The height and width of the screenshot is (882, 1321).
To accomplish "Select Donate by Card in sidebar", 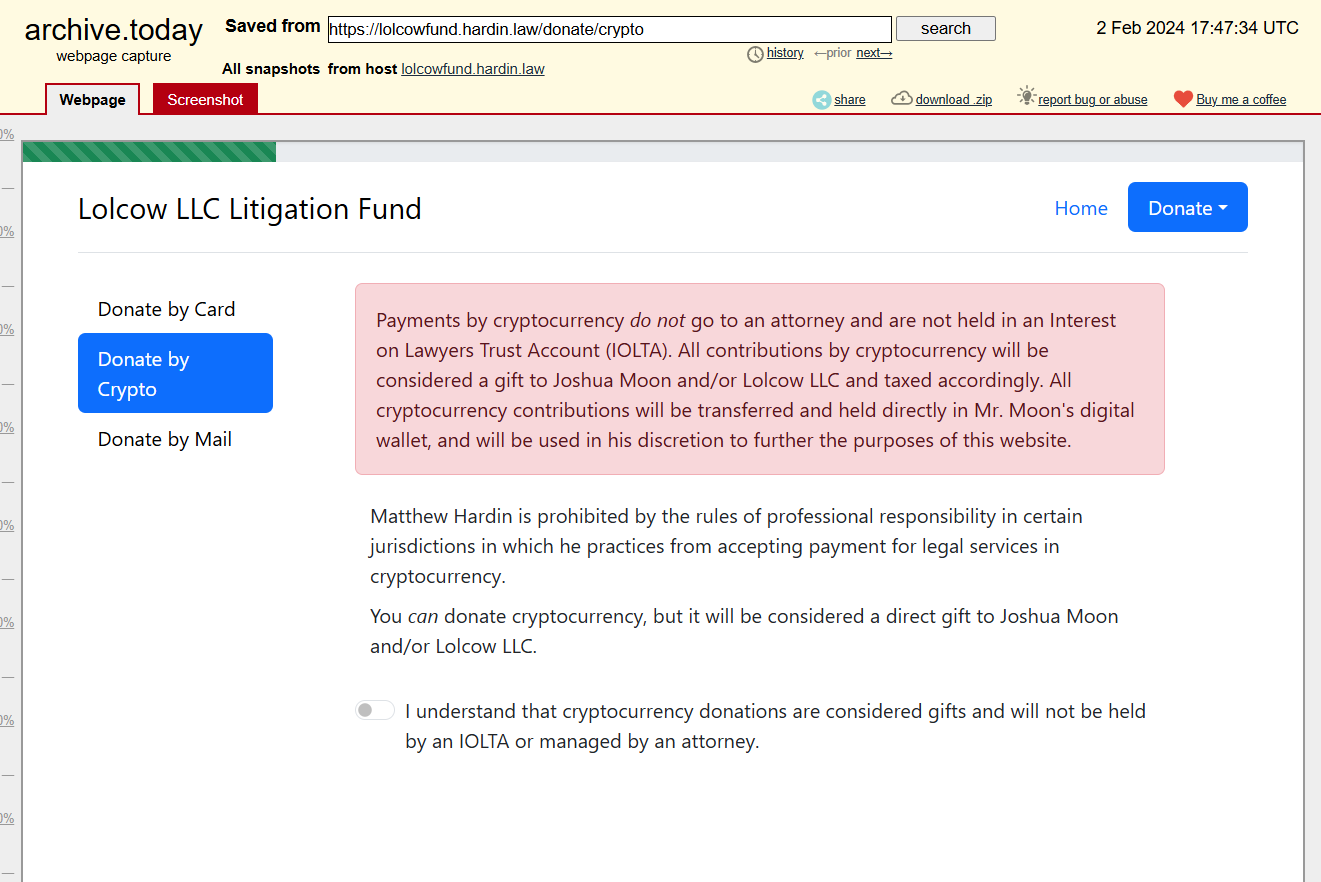I will pyautogui.click(x=175, y=309).
